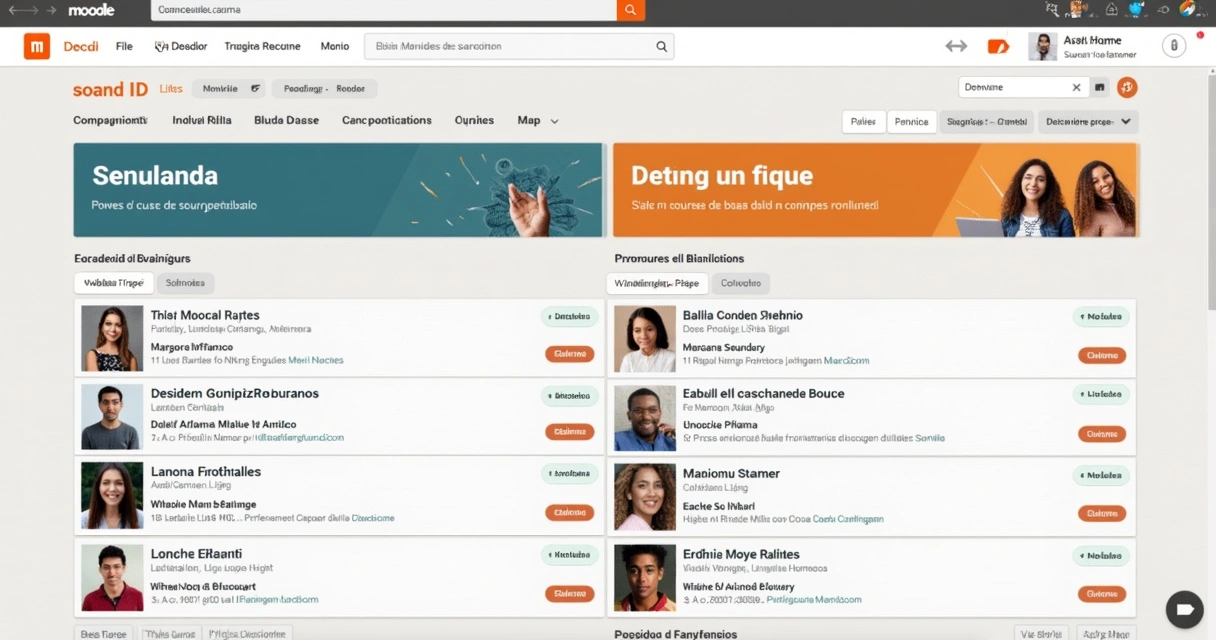Click the circular lock icon near Asstl Hamme
The height and width of the screenshot is (640, 1216).
(1174, 45)
